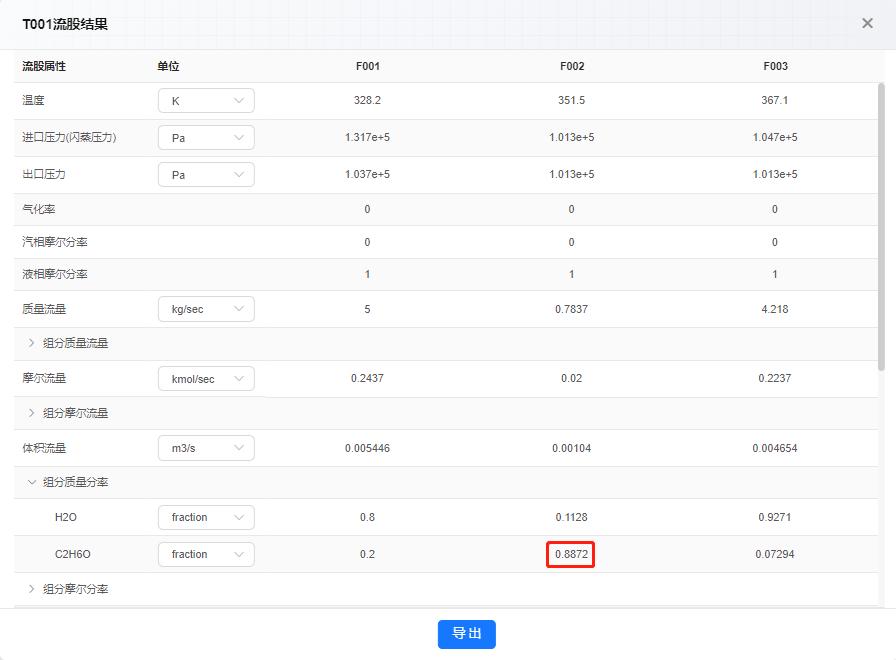The height and width of the screenshot is (660, 896).
Task: Click the vertical scrollbar of the table
Action: tap(881, 227)
